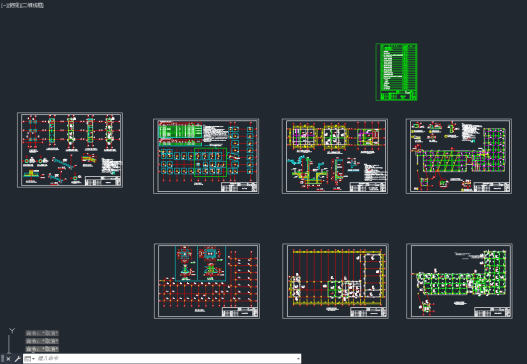Open the view direction viewport label menu
Viewport: 527px width, 364px height.
[13, 5]
